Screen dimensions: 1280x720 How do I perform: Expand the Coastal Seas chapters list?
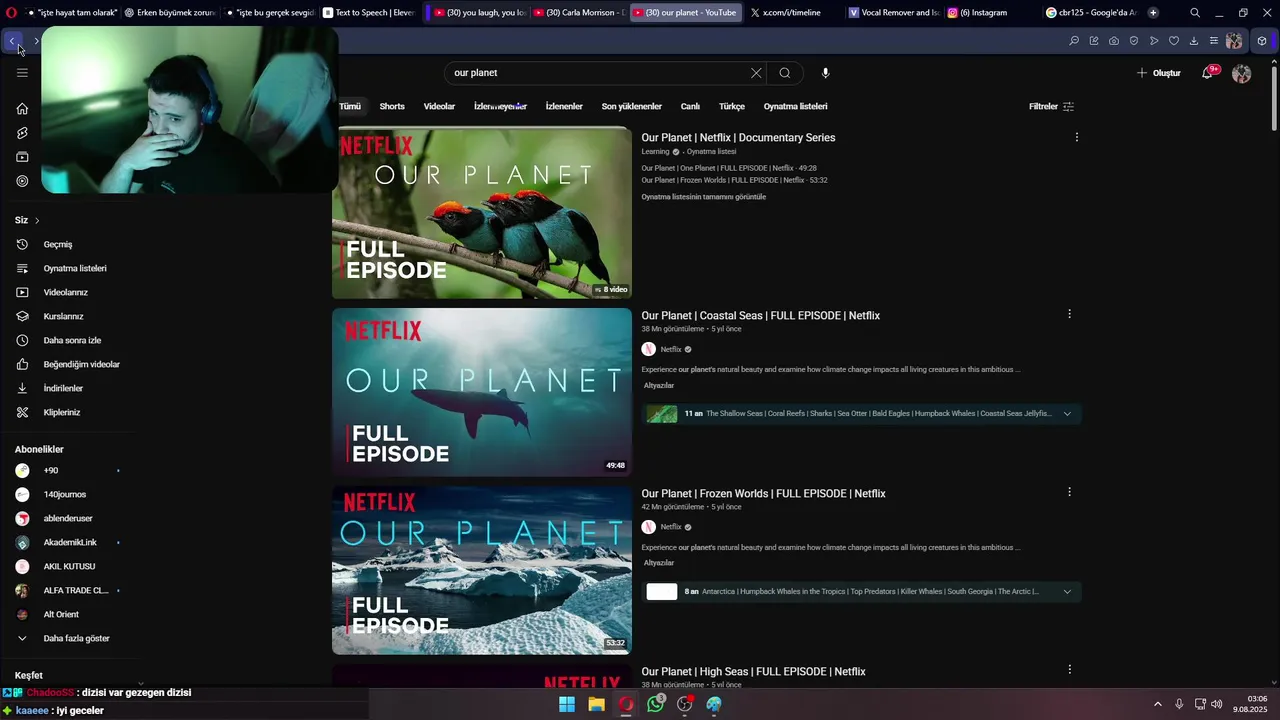coord(1067,414)
